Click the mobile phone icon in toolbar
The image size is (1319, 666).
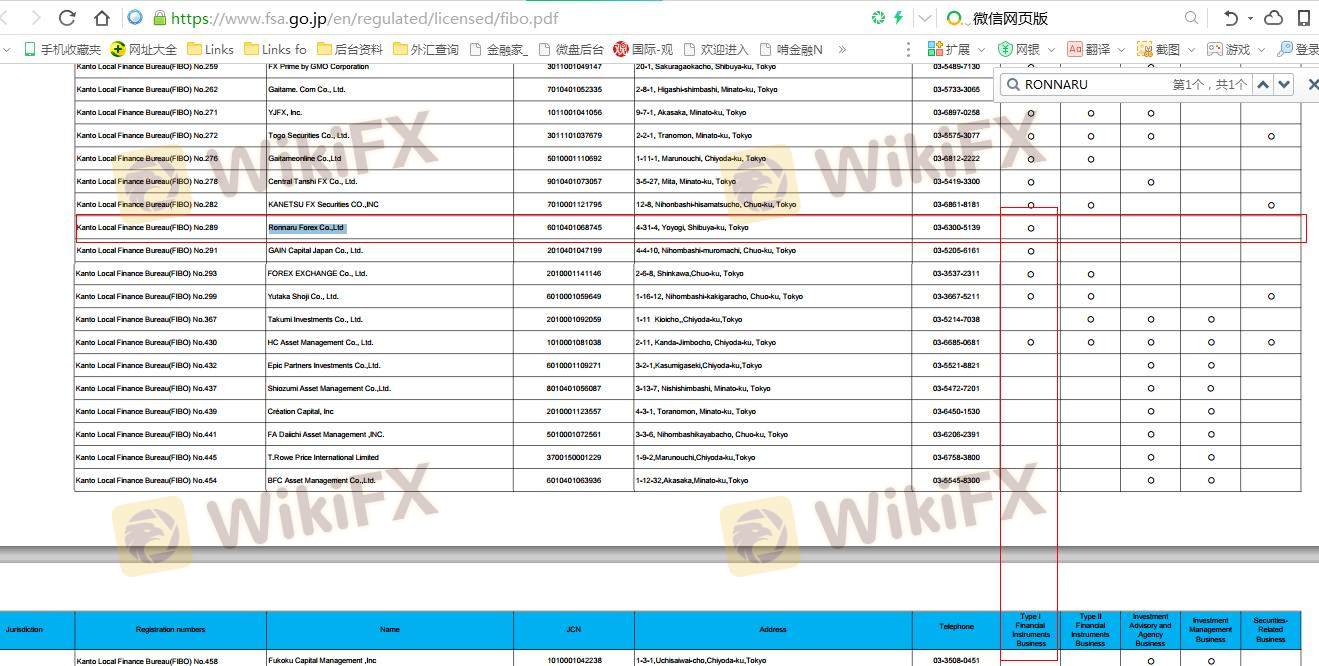[1304, 18]
